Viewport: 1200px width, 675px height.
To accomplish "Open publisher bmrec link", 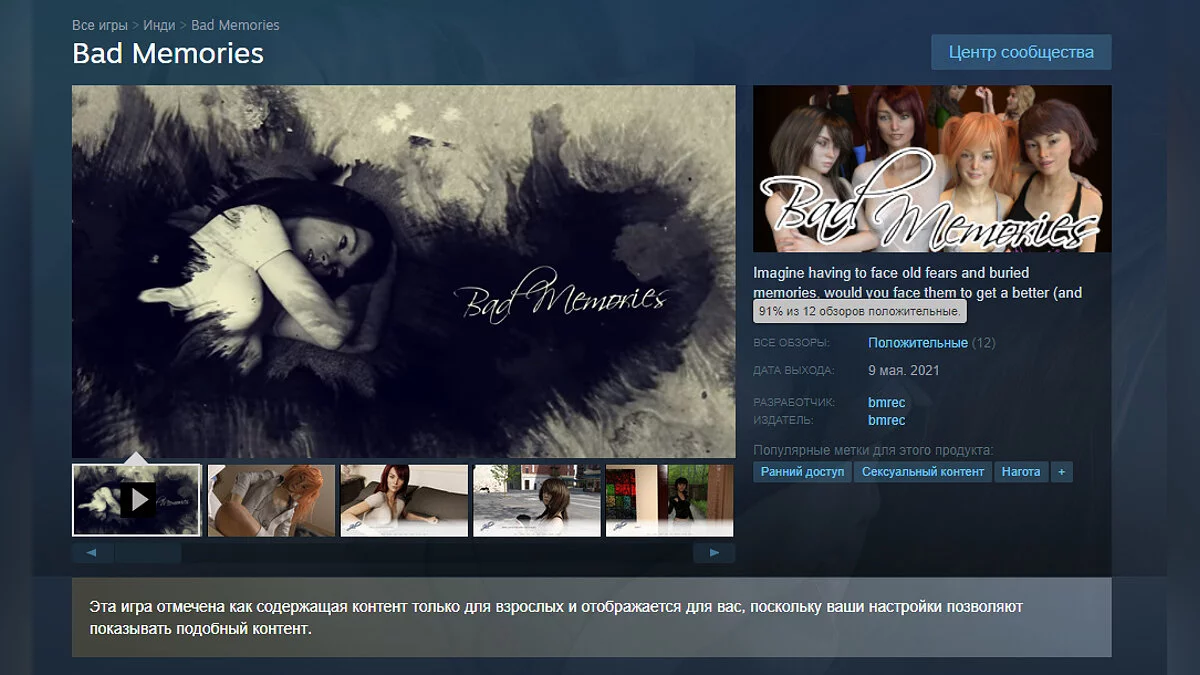I will pos(886,421).
